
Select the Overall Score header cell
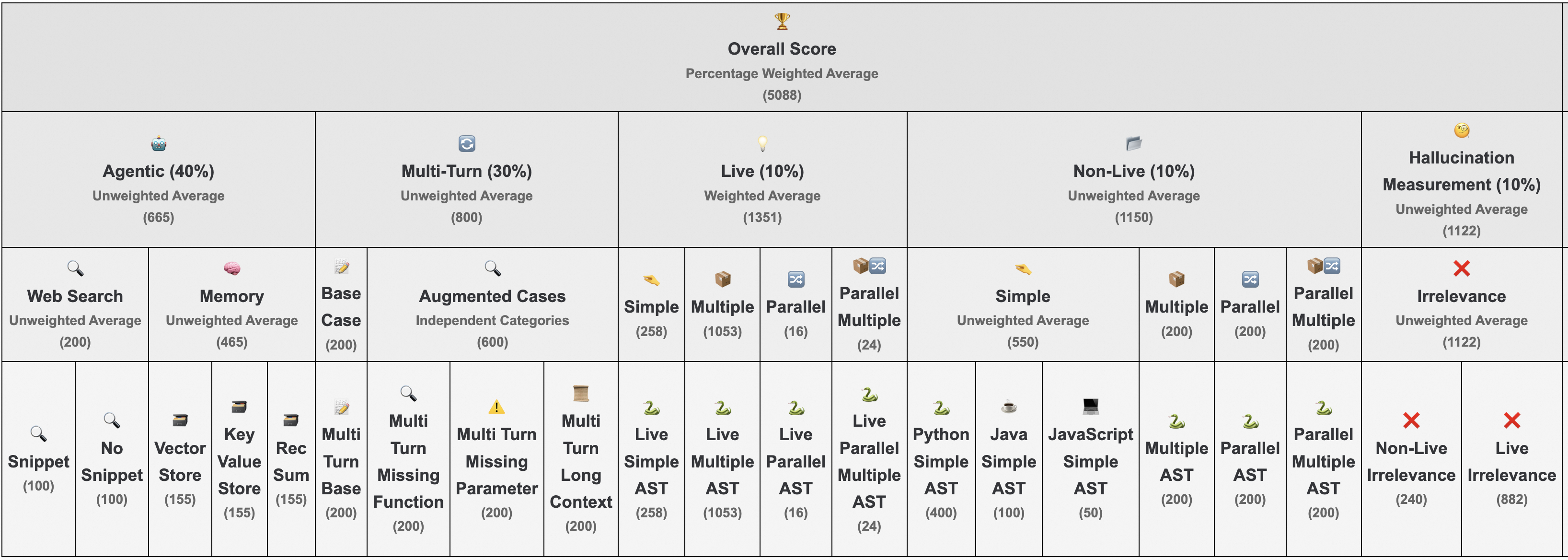(782, 57)
